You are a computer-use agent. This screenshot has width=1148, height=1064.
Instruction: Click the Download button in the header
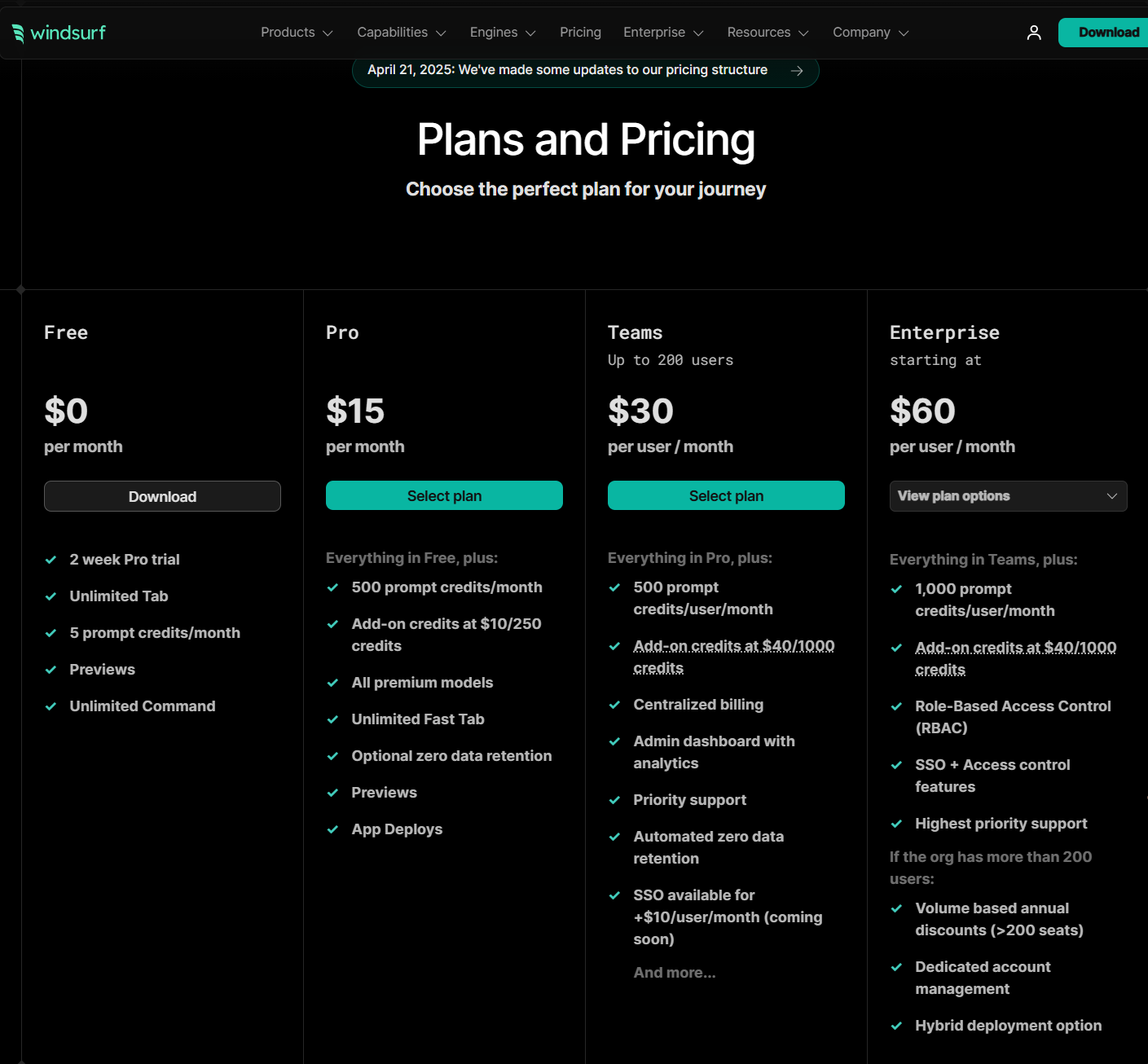(x=1104, y=33)
